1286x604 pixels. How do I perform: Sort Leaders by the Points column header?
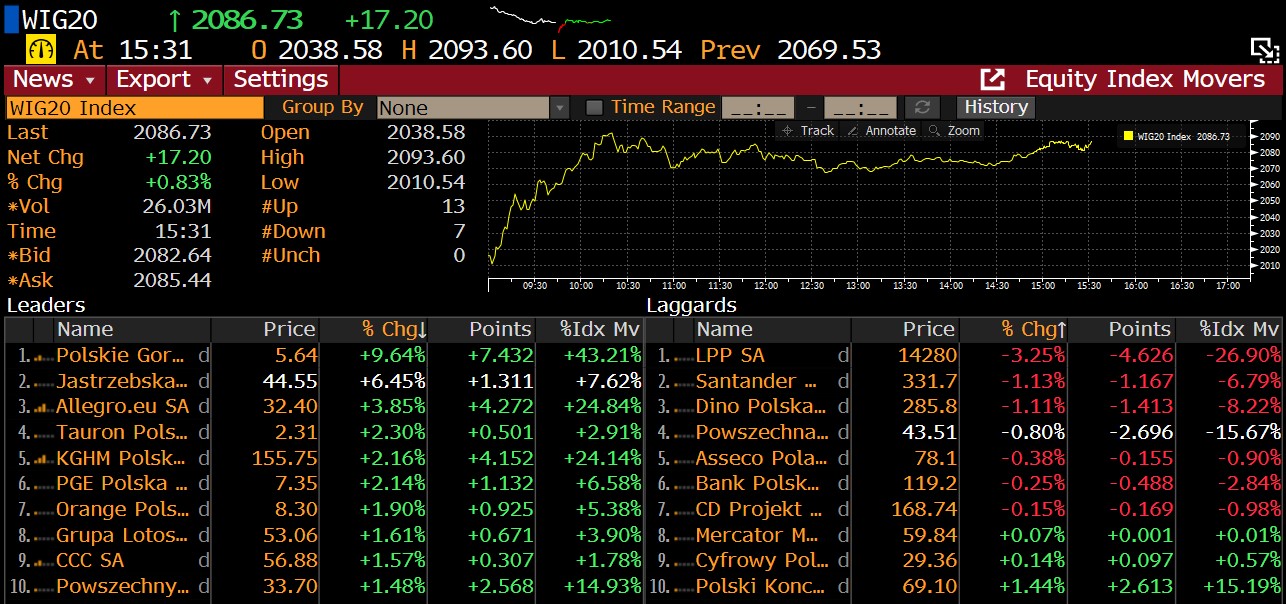(483, 329)
